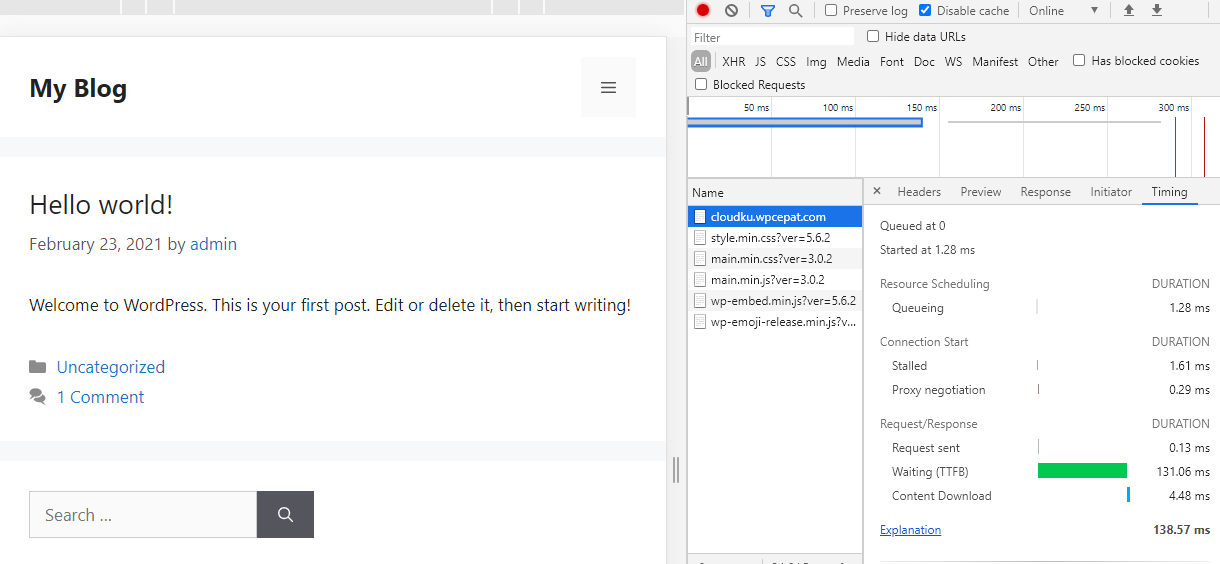Select the main.min.js?ver=3.0.2 request
The width and height of the screenshot is (1220, 564).
click(766, 280)
